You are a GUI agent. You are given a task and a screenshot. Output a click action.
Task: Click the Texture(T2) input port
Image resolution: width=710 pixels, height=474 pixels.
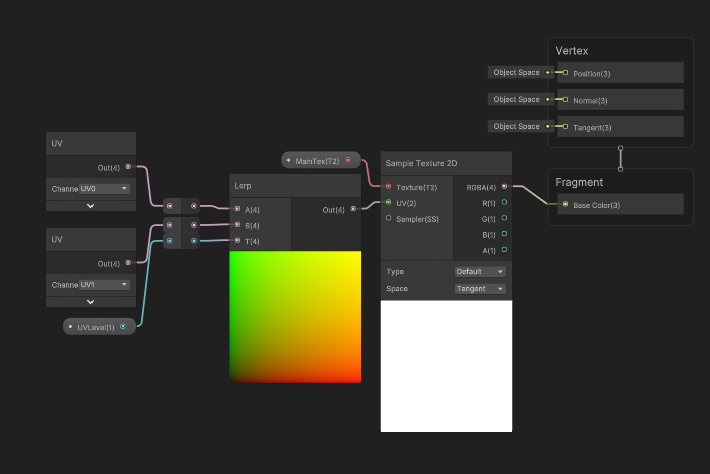coord(388,187)
